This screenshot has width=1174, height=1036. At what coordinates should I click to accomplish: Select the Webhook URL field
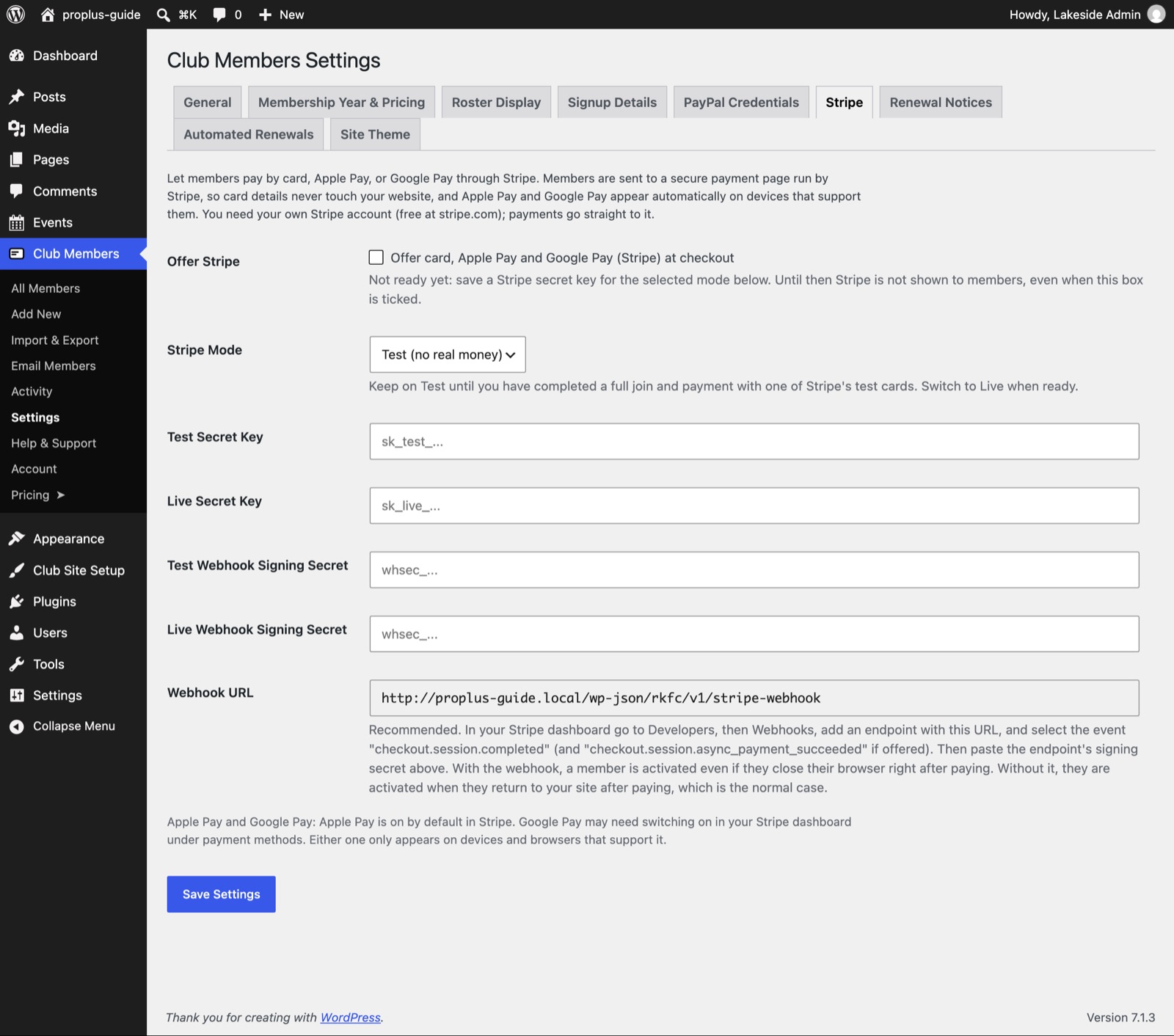754,698
